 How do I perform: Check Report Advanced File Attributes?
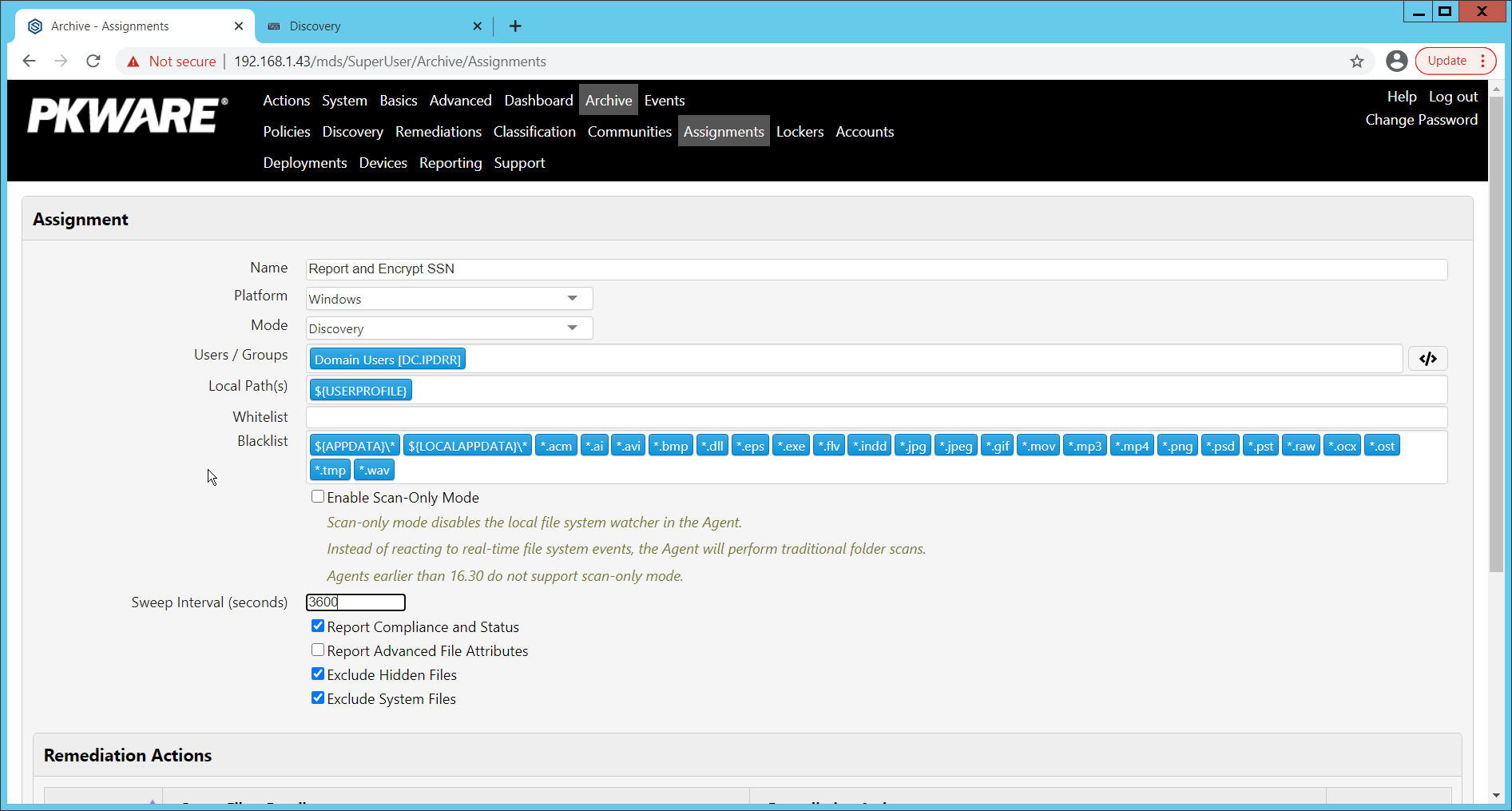318,650
